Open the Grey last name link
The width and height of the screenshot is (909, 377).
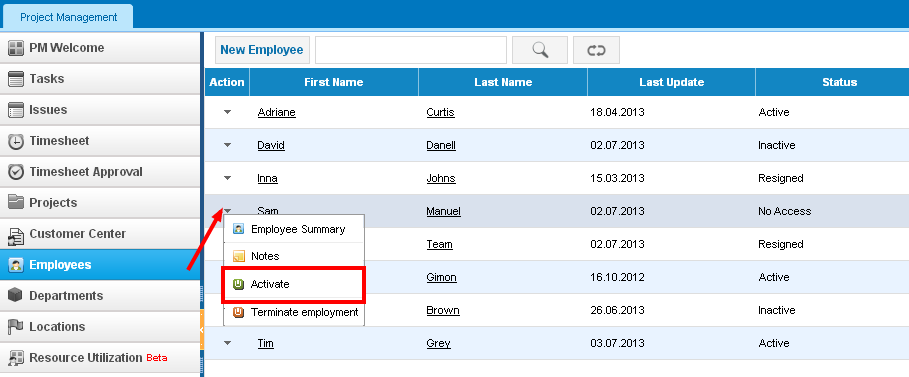point(438,344)
